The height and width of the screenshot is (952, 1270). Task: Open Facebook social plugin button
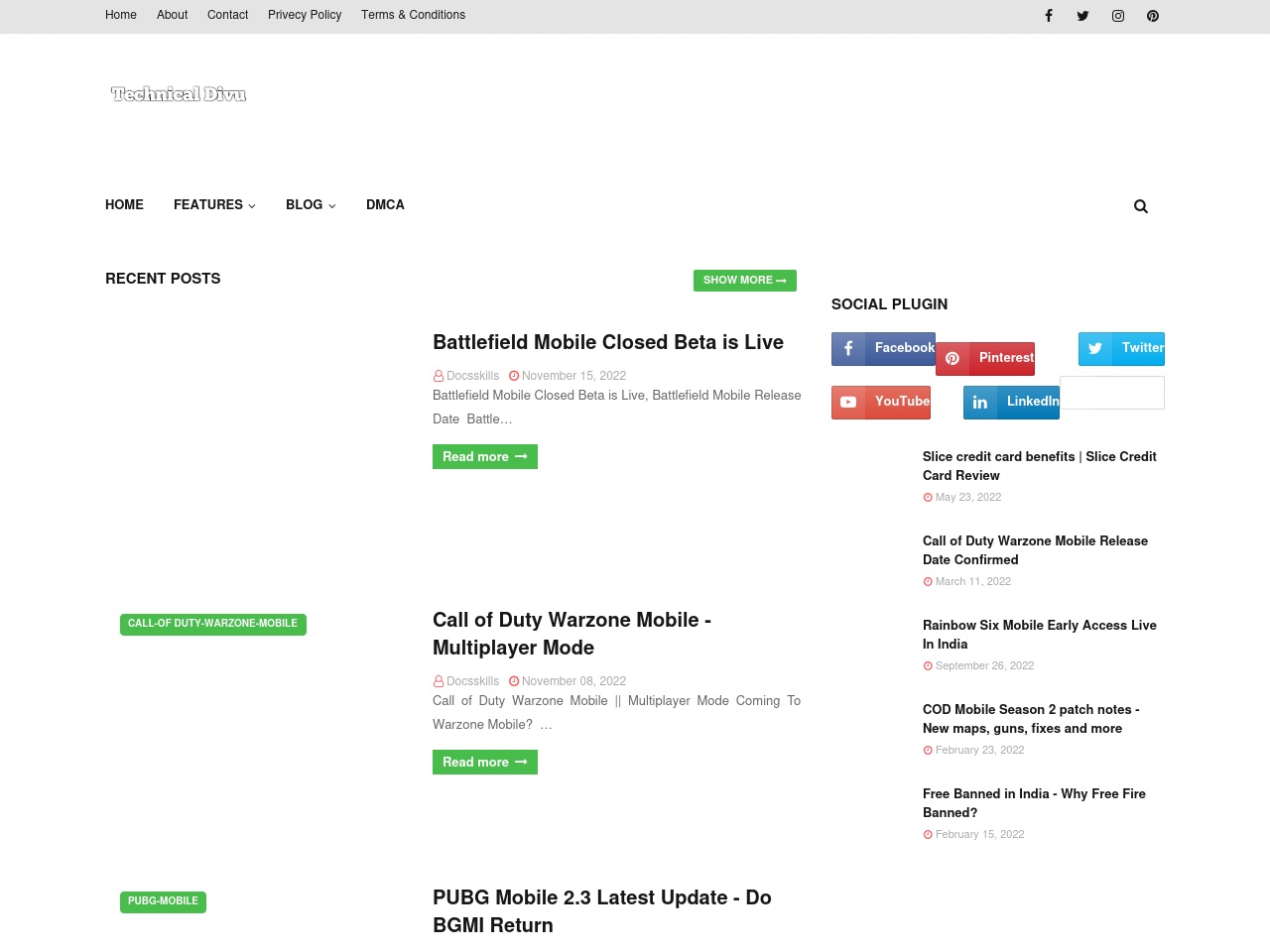[883, 349]
